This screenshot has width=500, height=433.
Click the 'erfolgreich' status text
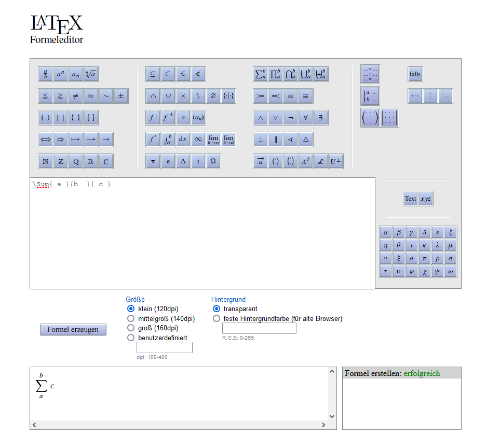tap(422, 373)
